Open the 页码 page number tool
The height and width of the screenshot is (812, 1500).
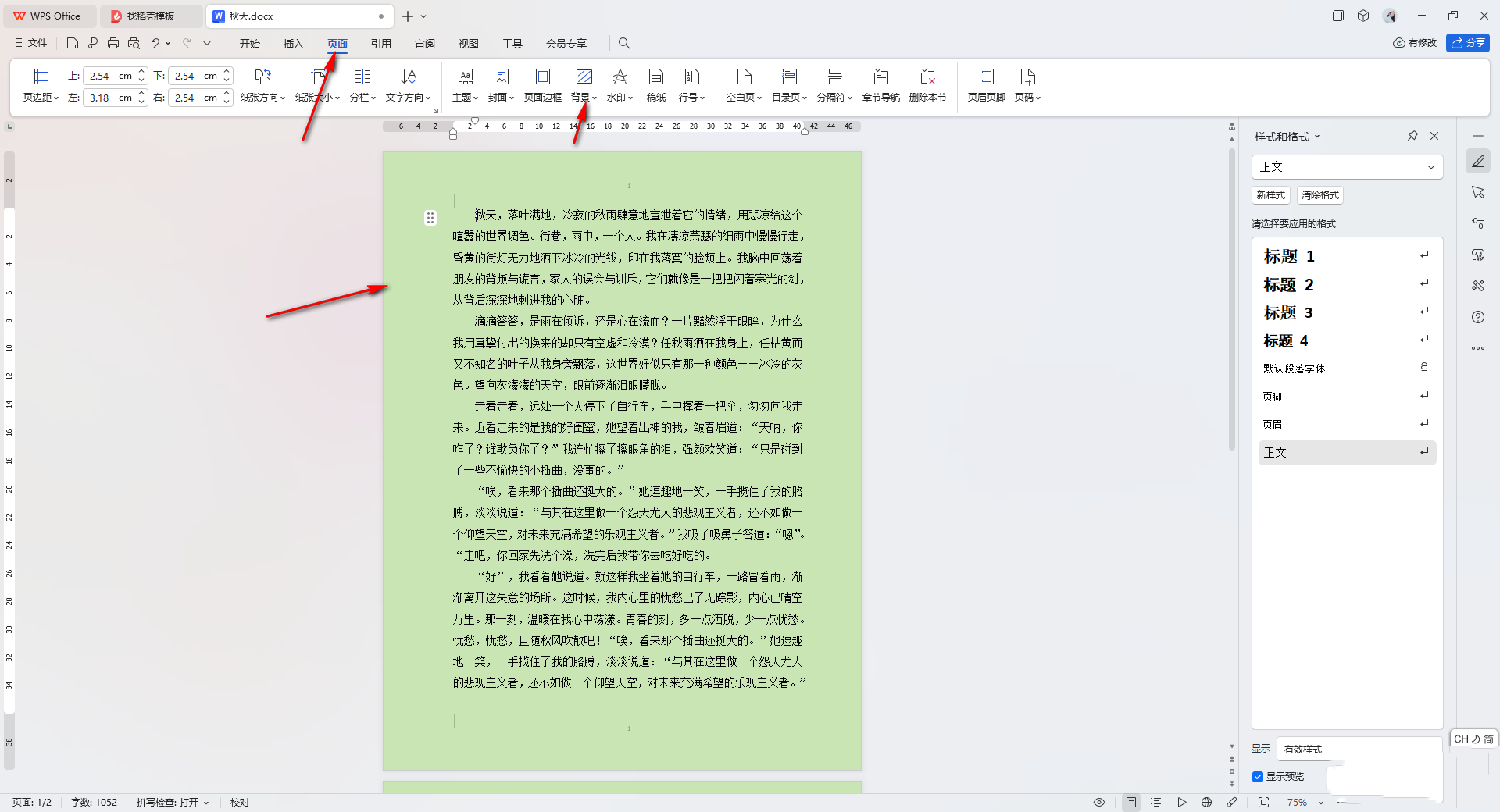pos(1027,85)
